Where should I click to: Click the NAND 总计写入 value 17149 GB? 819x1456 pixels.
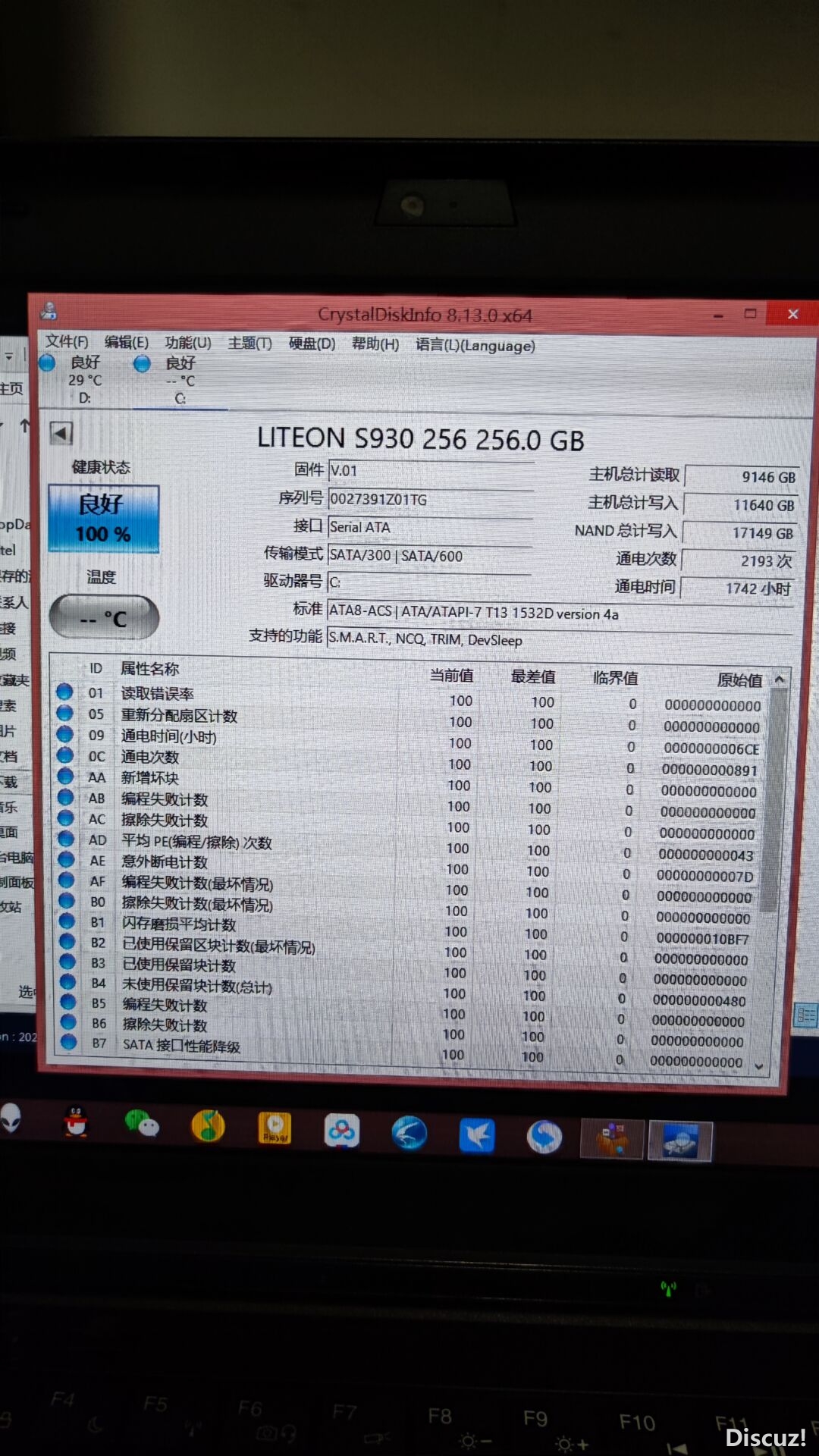click(739, 532)
